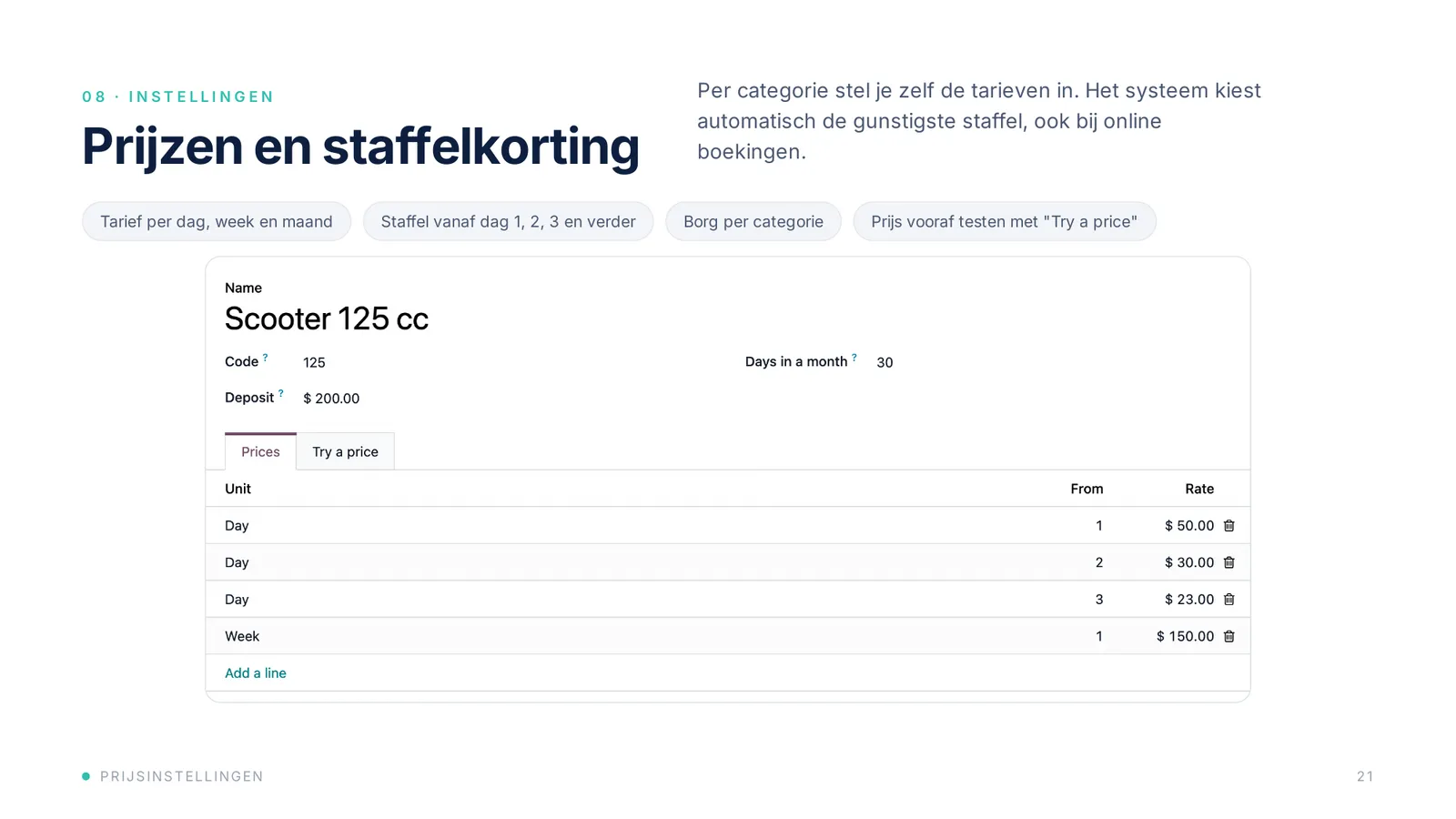
Task: Select the Day unit cell priced $ 50.00
Action: point(237,526)
